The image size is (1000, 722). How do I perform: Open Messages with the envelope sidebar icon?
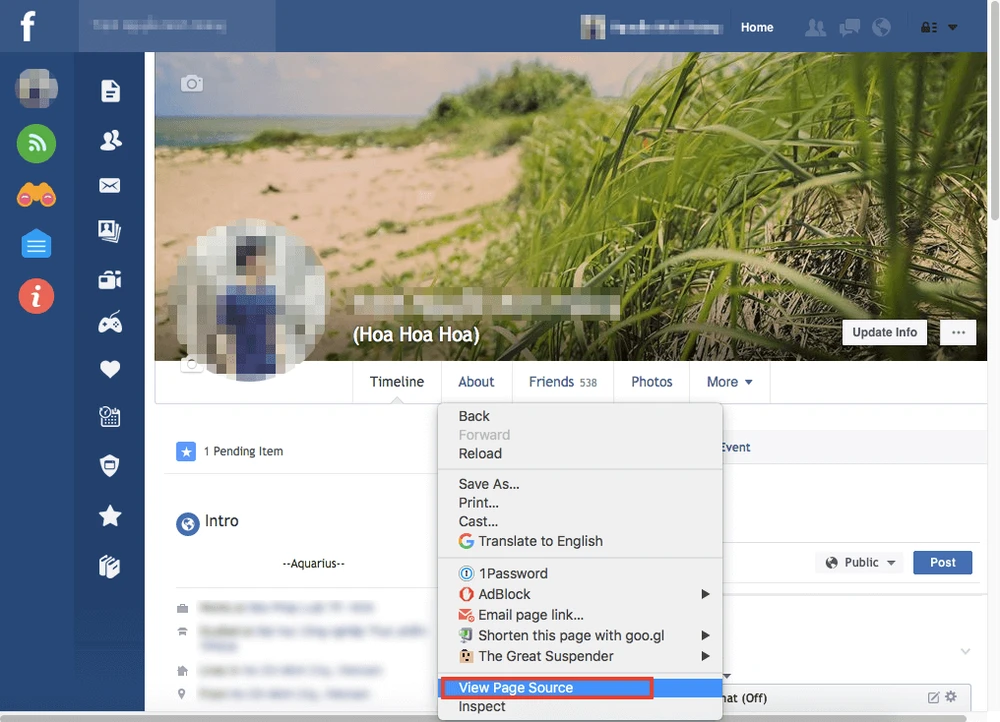[x=109, y=185]
